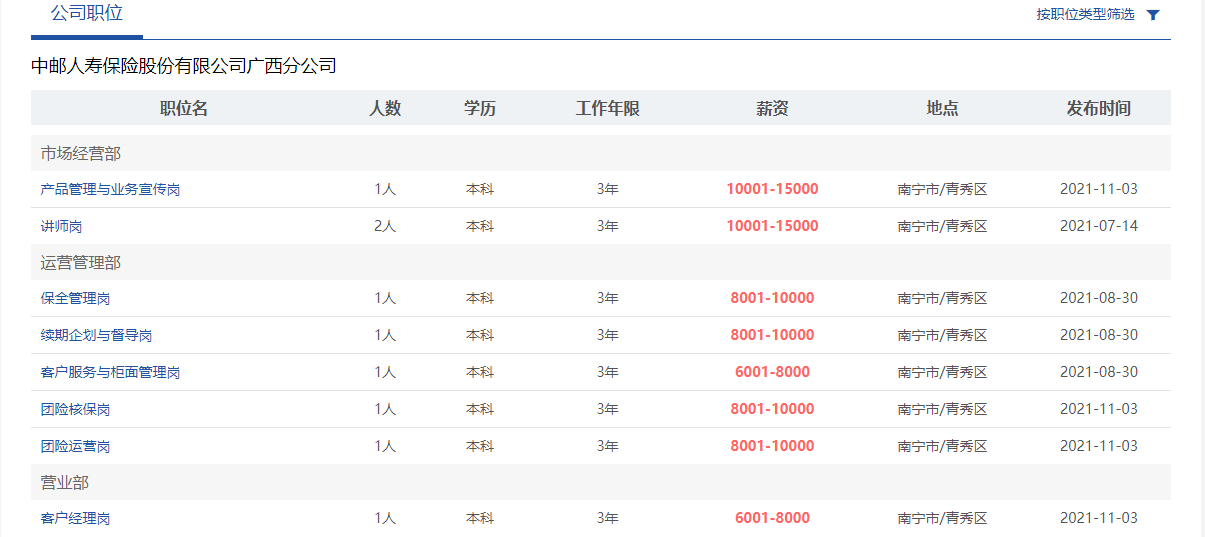The image size is (1205, 537).
Task: Click the 工作年限 column header
Action: click(x=607, y=108)
